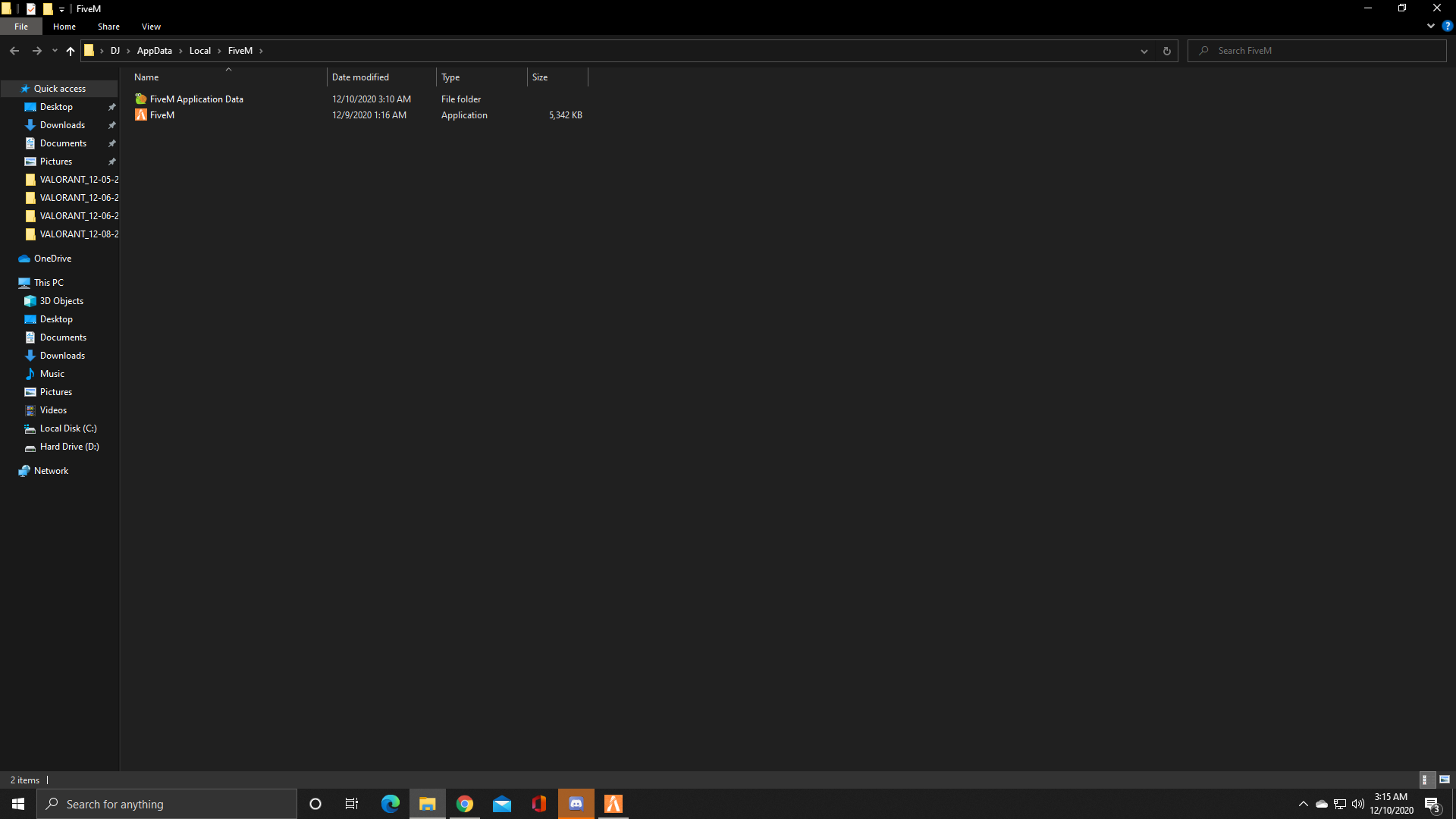The image size is (1456, 819).
Task: Open the recent locations dropdown arrow
Action: (55, 51)
